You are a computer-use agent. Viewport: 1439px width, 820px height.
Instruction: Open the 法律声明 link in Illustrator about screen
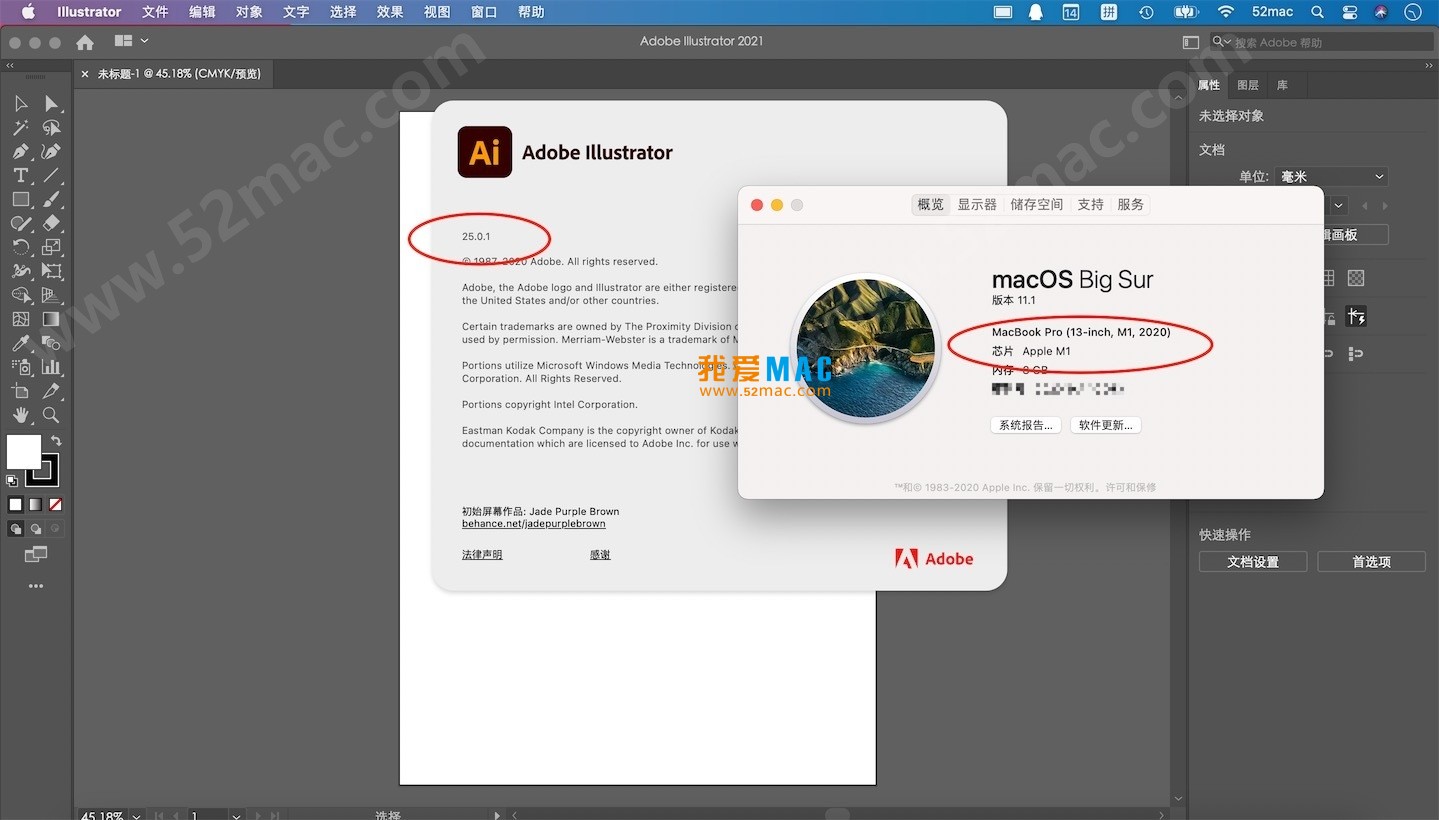[x=482, y=553]
